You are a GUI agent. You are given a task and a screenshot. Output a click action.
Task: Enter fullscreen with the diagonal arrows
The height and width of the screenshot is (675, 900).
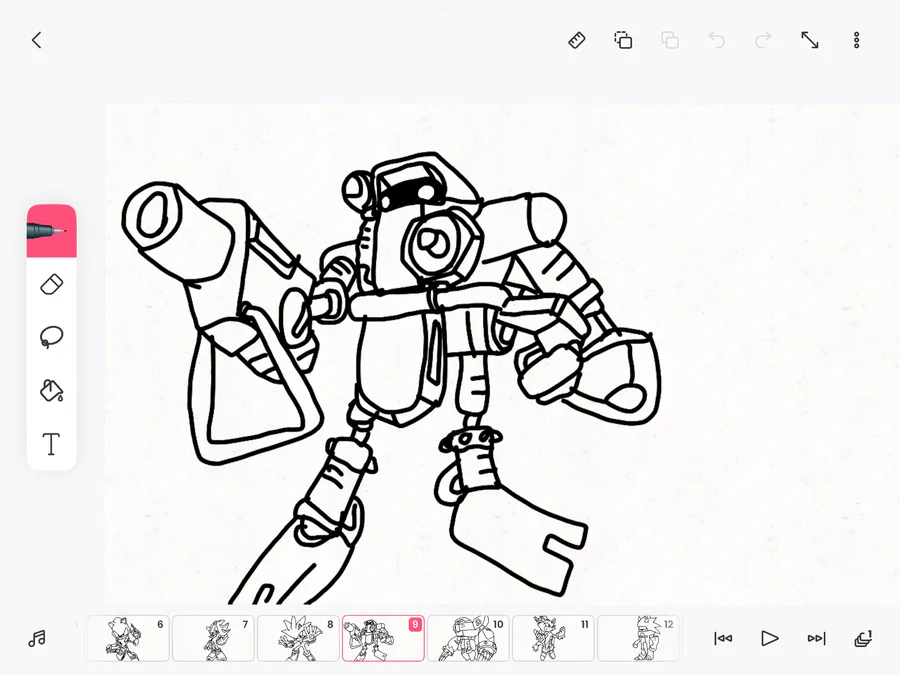tap(810, 40)
